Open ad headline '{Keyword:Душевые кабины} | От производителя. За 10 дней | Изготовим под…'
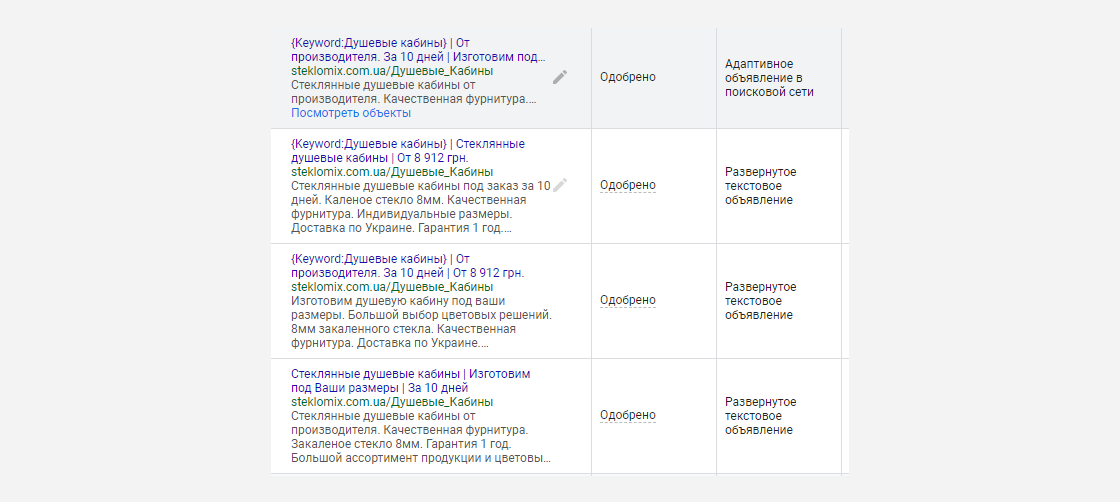This screenshot has height=502, width=1120. click(418, 50)
